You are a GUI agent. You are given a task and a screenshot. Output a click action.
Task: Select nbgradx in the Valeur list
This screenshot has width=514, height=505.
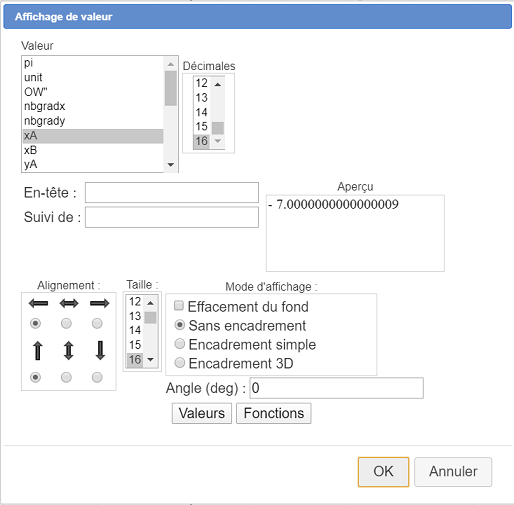[93, 106]
